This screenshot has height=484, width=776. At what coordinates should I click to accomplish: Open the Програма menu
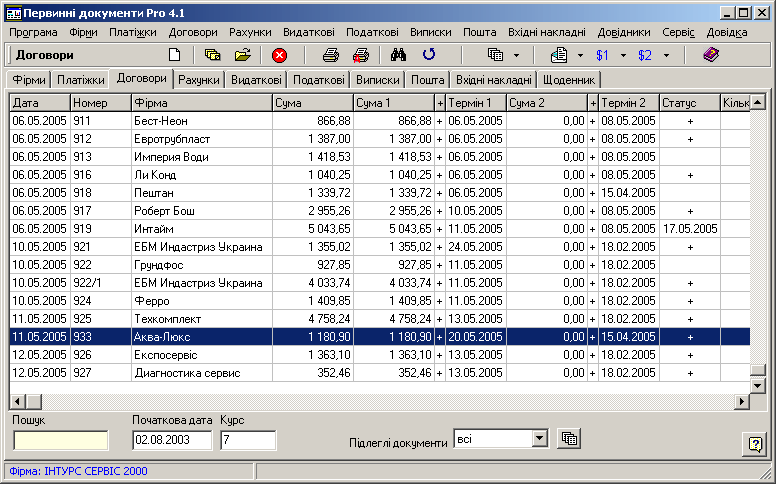point(33,32)
